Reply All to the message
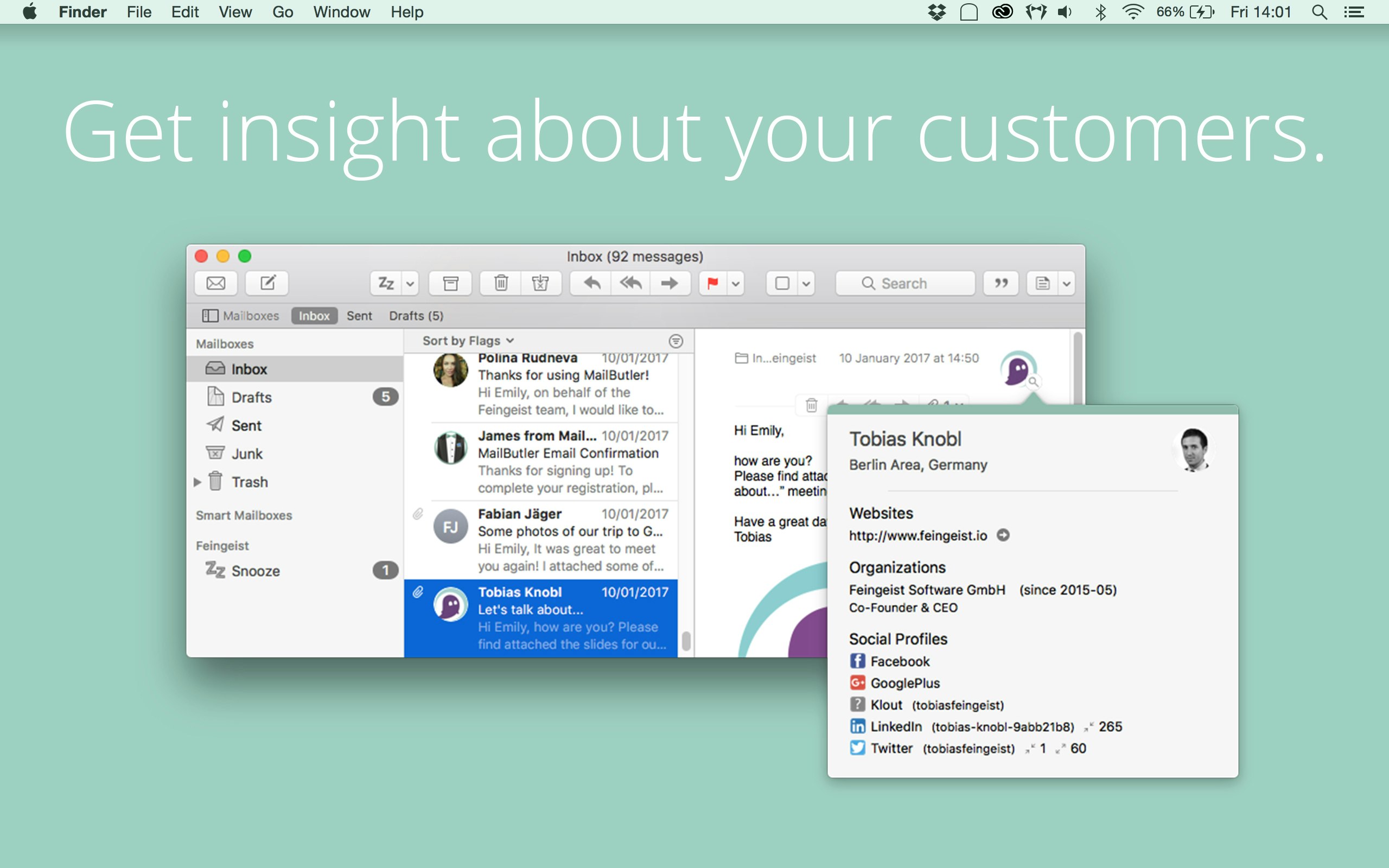The width and height of the screenshot is (1389, 868). (x=630, y=283)
